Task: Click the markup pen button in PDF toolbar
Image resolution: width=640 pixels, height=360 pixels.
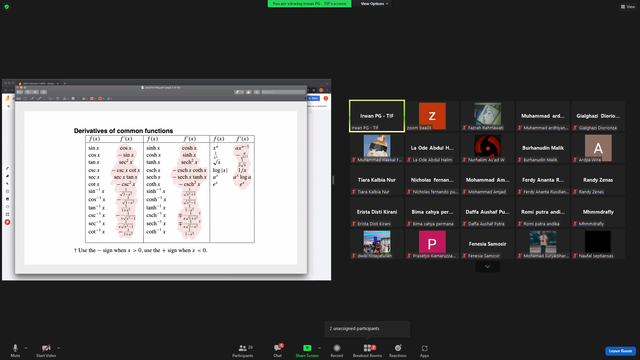Action: (x=239, y=92)
